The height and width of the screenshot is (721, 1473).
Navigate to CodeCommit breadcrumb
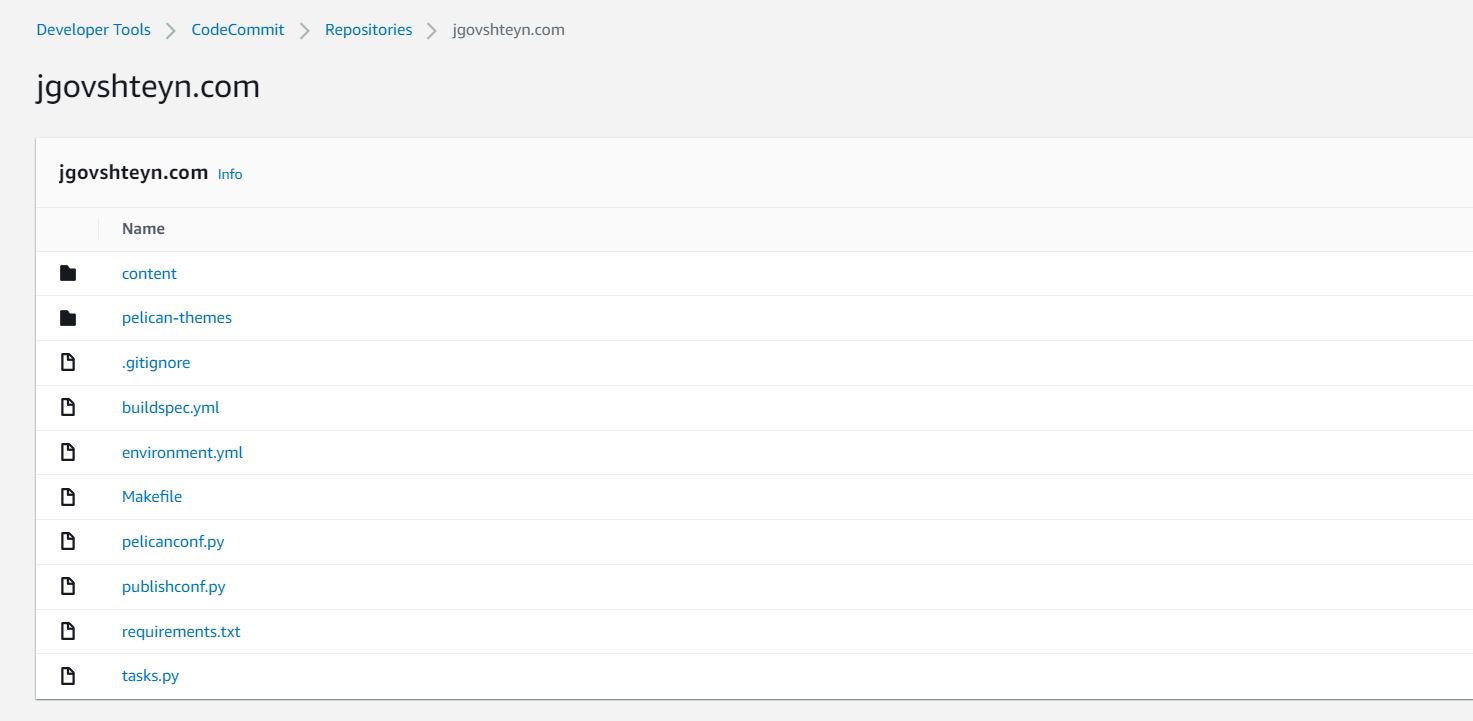(238, 30)
